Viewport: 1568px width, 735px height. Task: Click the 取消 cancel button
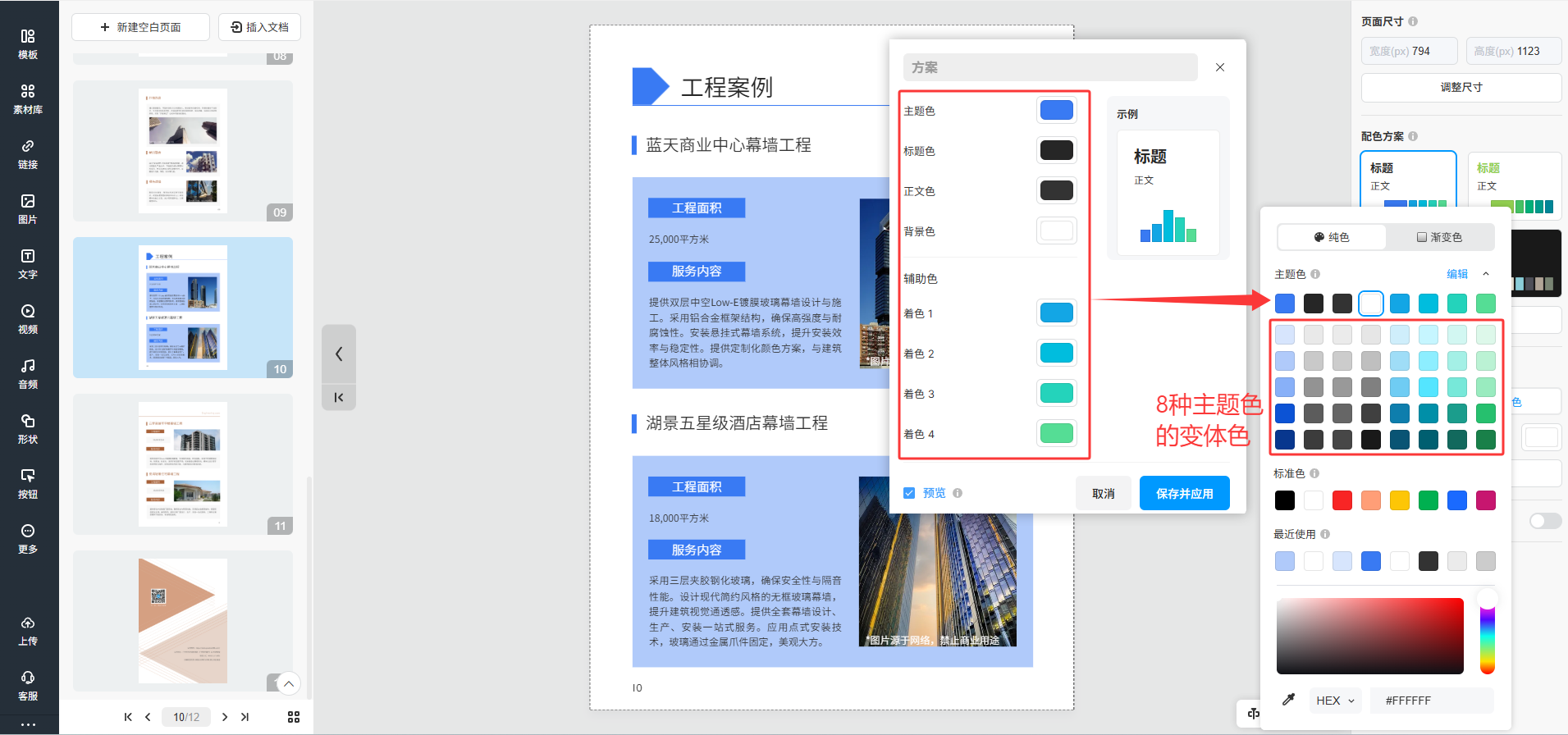coord(1103,493)
